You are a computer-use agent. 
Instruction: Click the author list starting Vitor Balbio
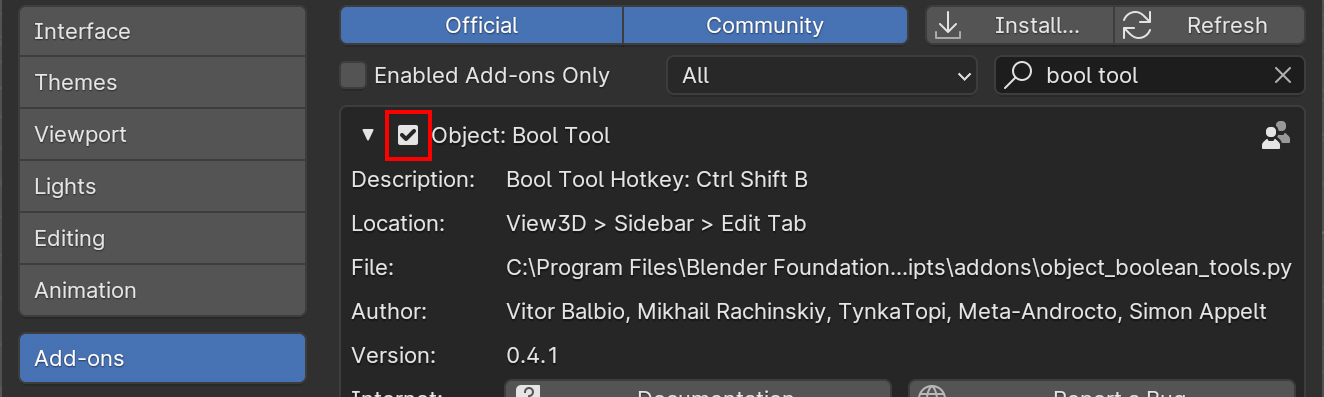[x=887, y=312]
